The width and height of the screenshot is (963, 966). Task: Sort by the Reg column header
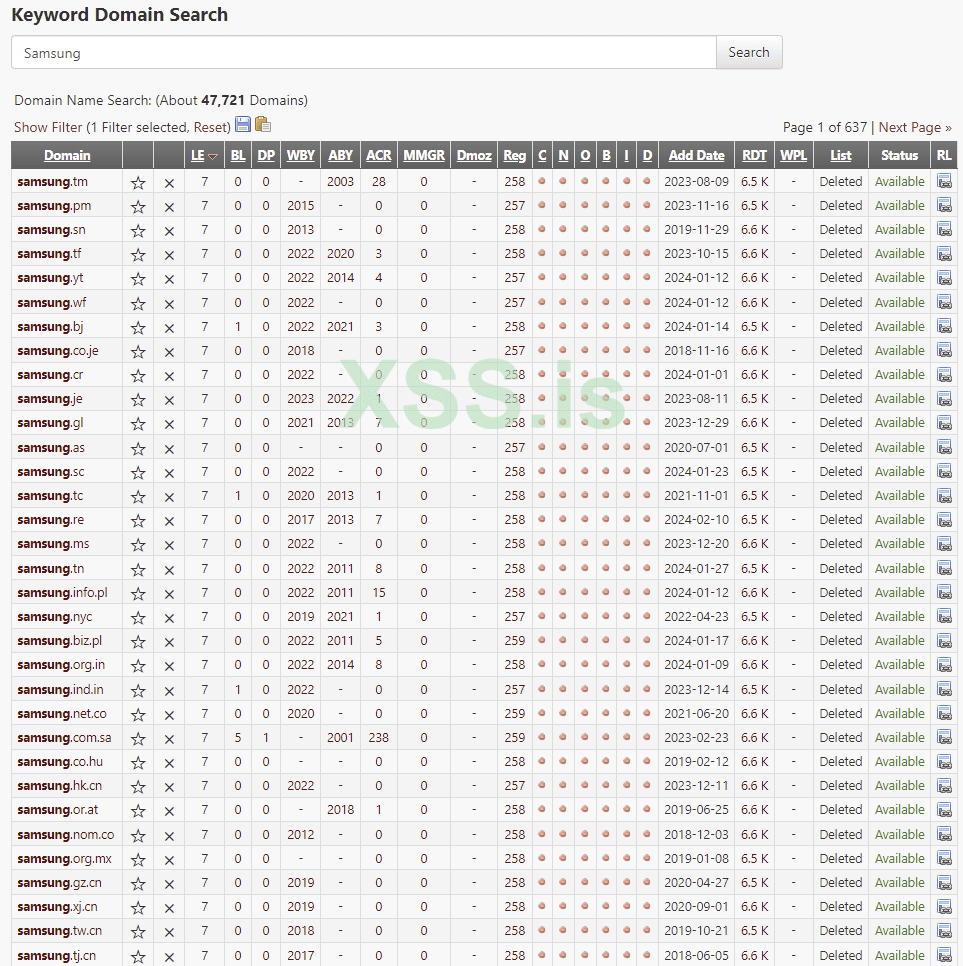tap(514, 155)
